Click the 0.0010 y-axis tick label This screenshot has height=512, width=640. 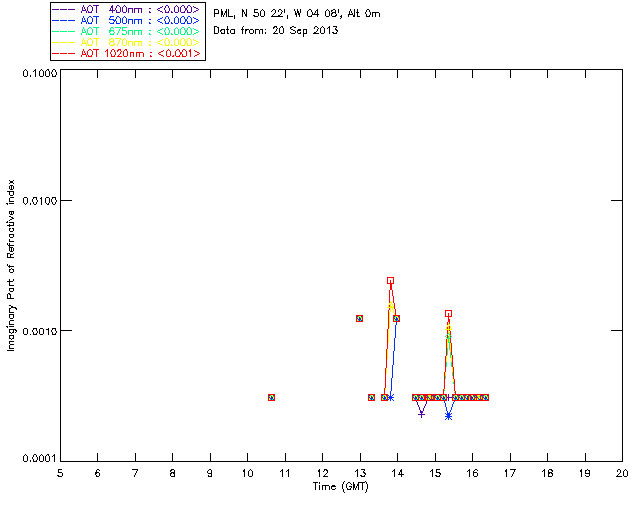(x=40, y=331)
